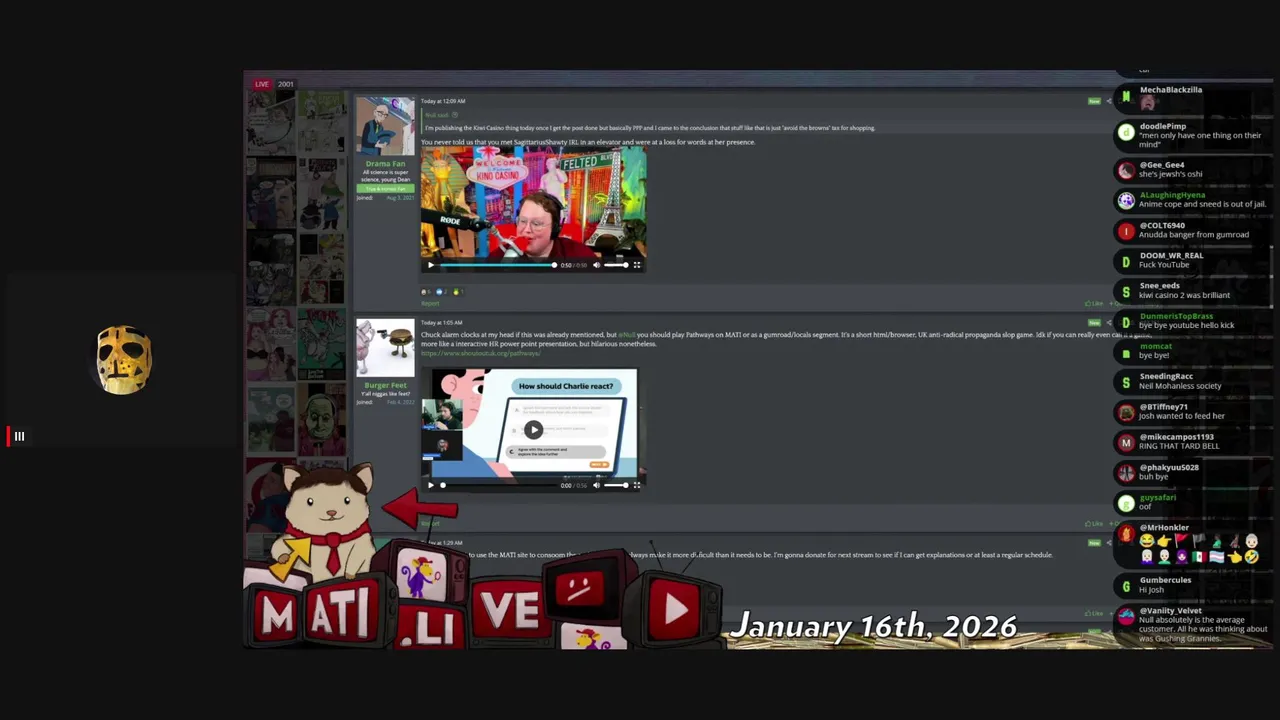Open ALaughingHyena's chat avatar
Screen dimensions: 1280x720
[1126, 201]
